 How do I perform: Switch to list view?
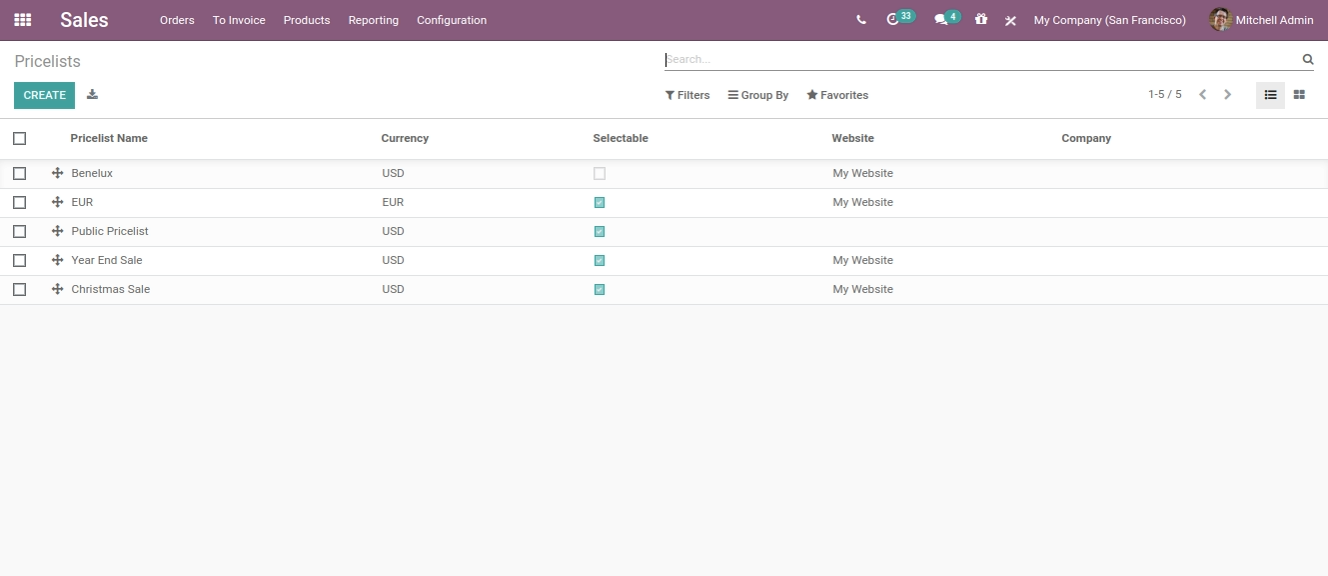click(1270, 95)
